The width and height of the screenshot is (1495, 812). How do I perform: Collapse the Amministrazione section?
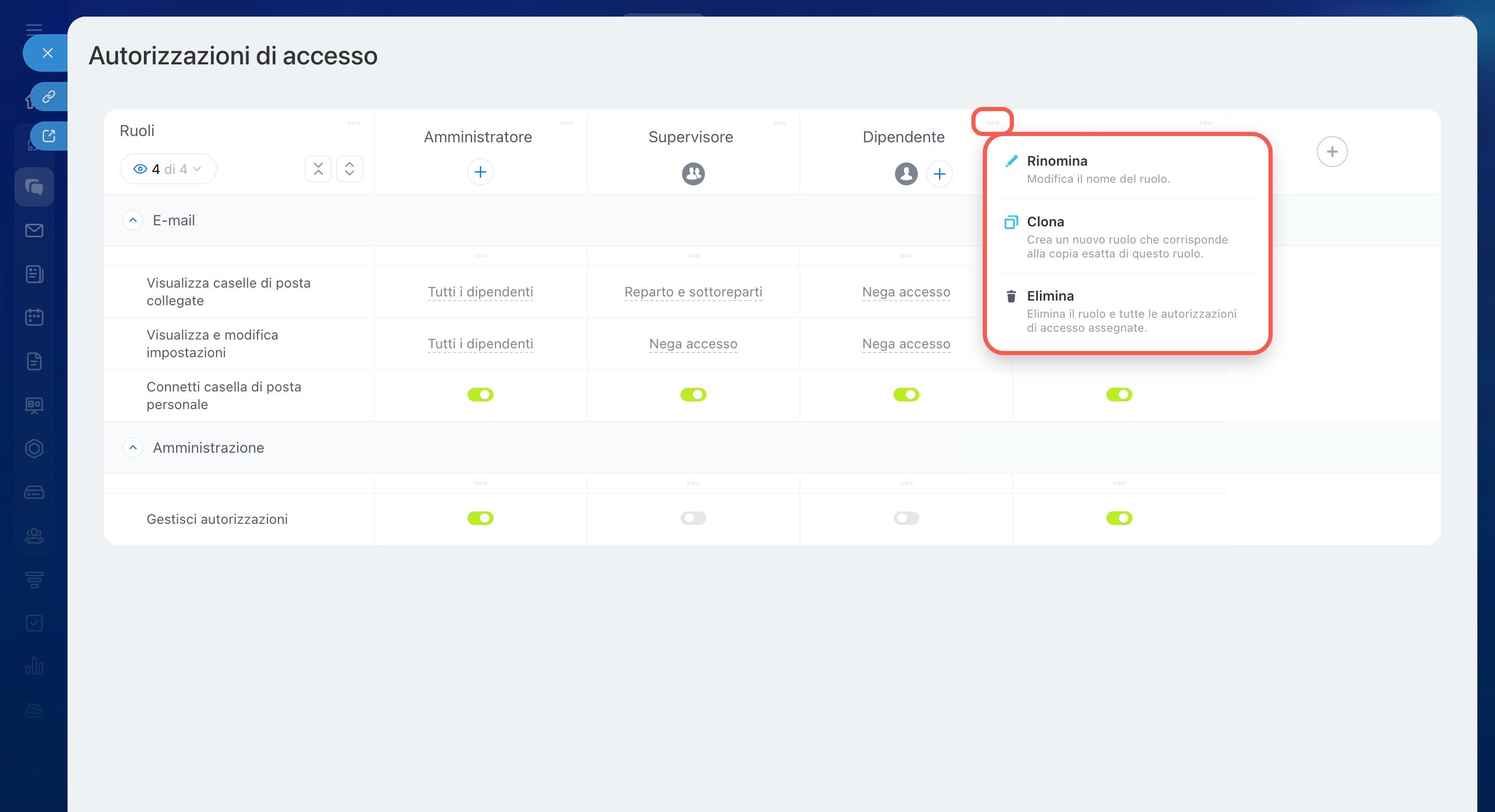tap(133, 448)
